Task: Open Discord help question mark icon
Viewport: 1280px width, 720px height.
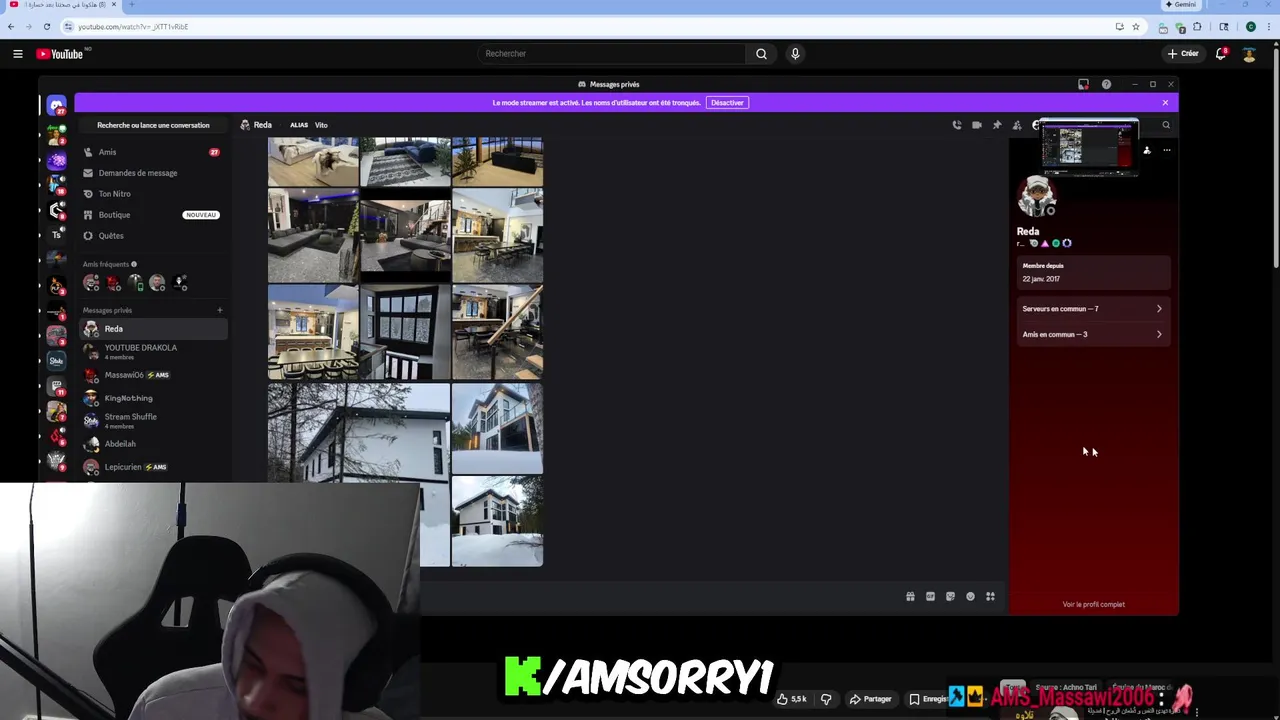Action: [x=1106, y=84]
